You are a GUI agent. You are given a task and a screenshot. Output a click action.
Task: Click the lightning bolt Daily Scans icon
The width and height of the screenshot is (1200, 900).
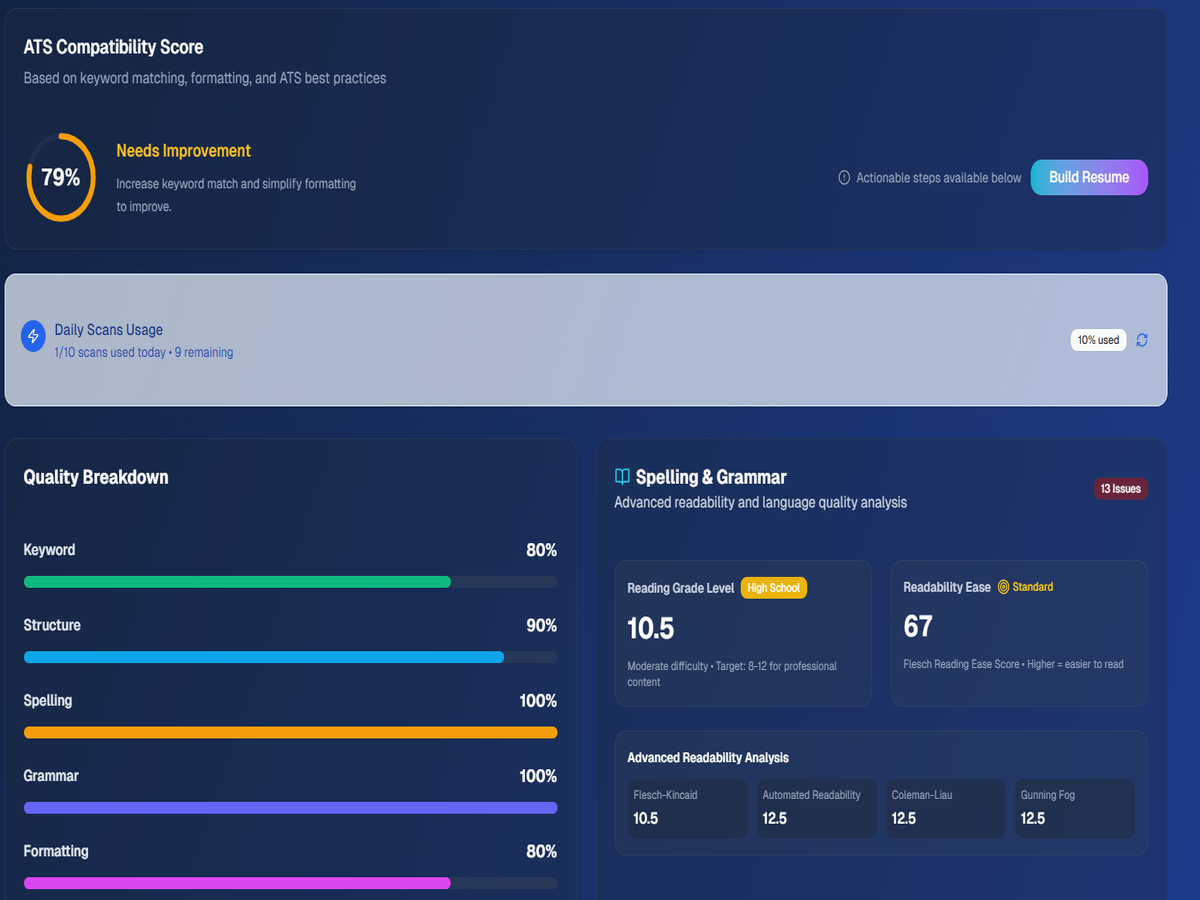point(33,336)
